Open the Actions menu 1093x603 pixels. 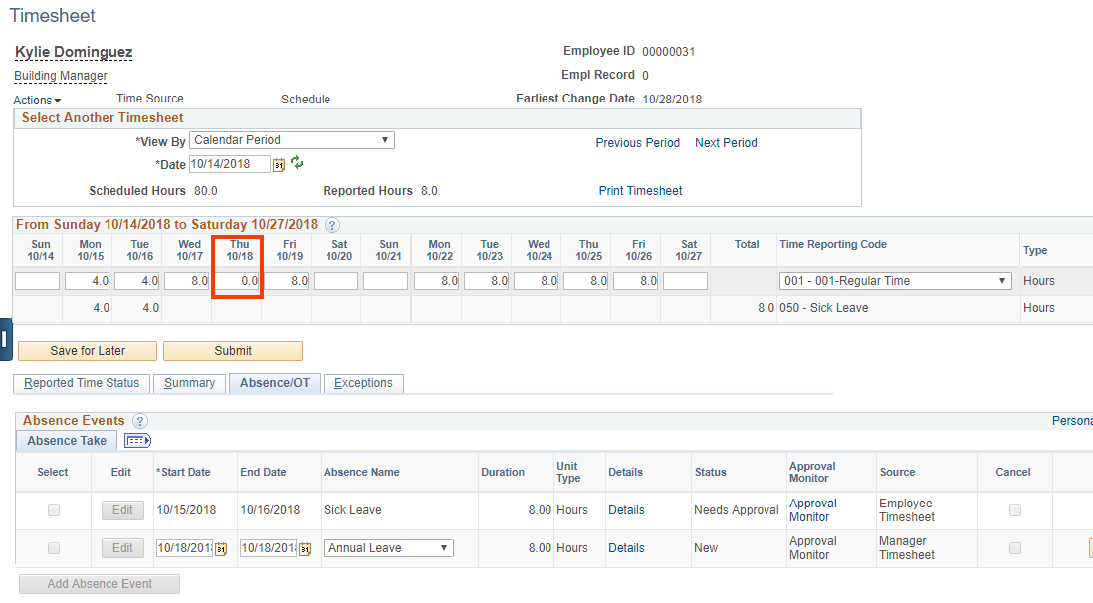(x=37, y=99)
